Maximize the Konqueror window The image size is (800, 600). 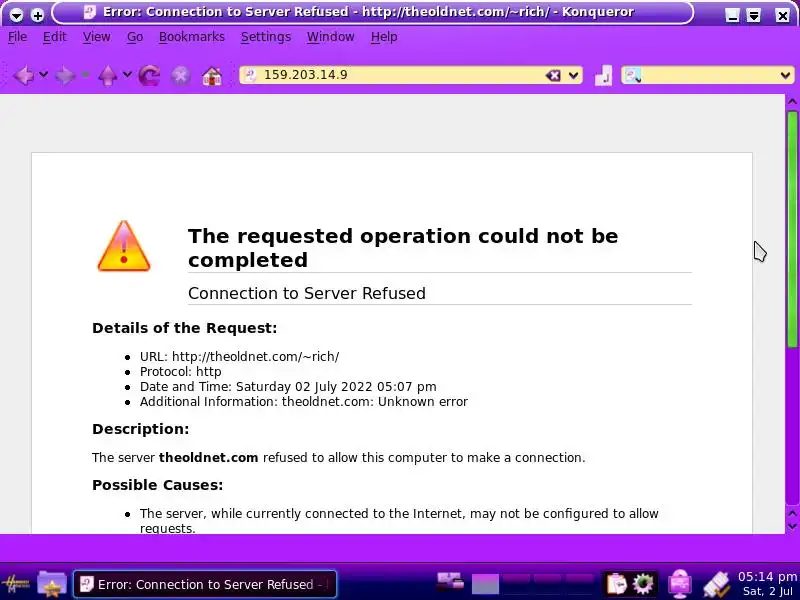click(x=754, y=15)
